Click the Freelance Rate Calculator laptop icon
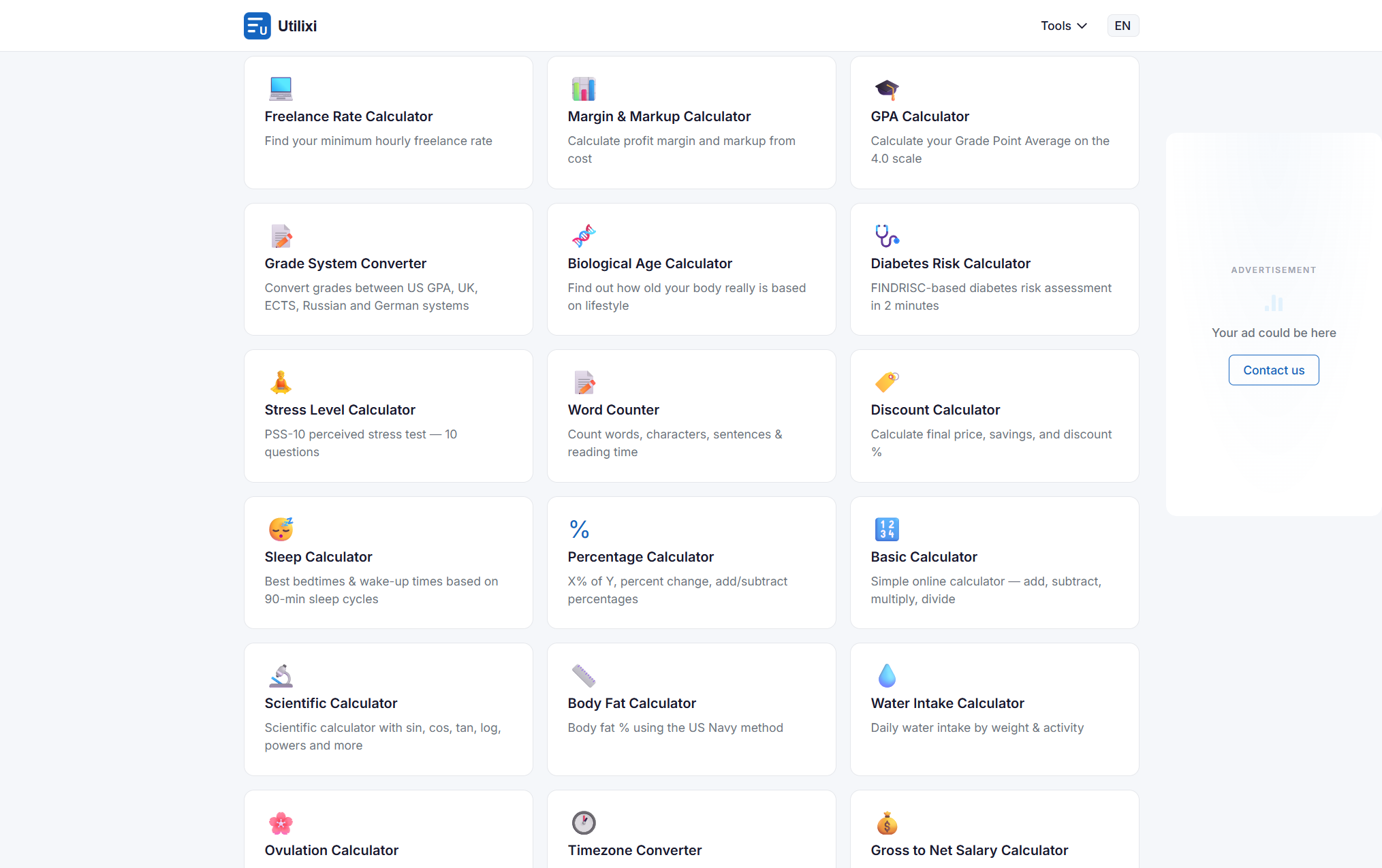 281,89
